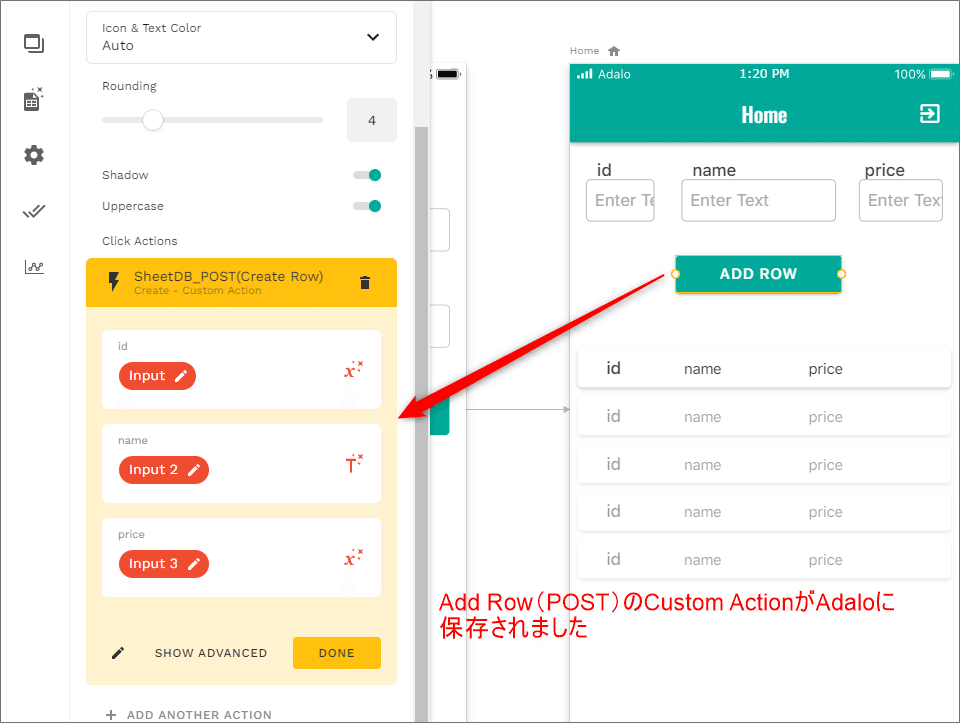Toggle the Uppercase switch
This screenshot has width=960, height=723.
pos(367,206)
